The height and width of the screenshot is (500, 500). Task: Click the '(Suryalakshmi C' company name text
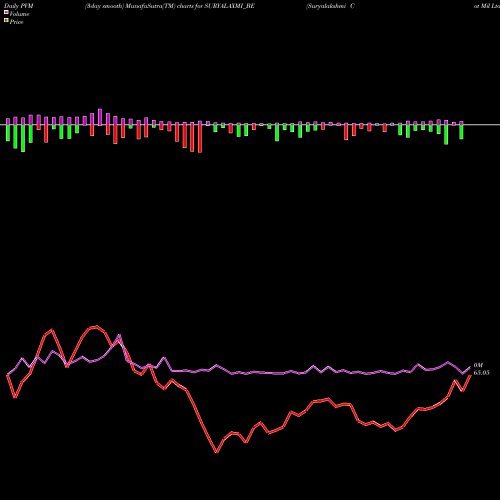(330, 6)
